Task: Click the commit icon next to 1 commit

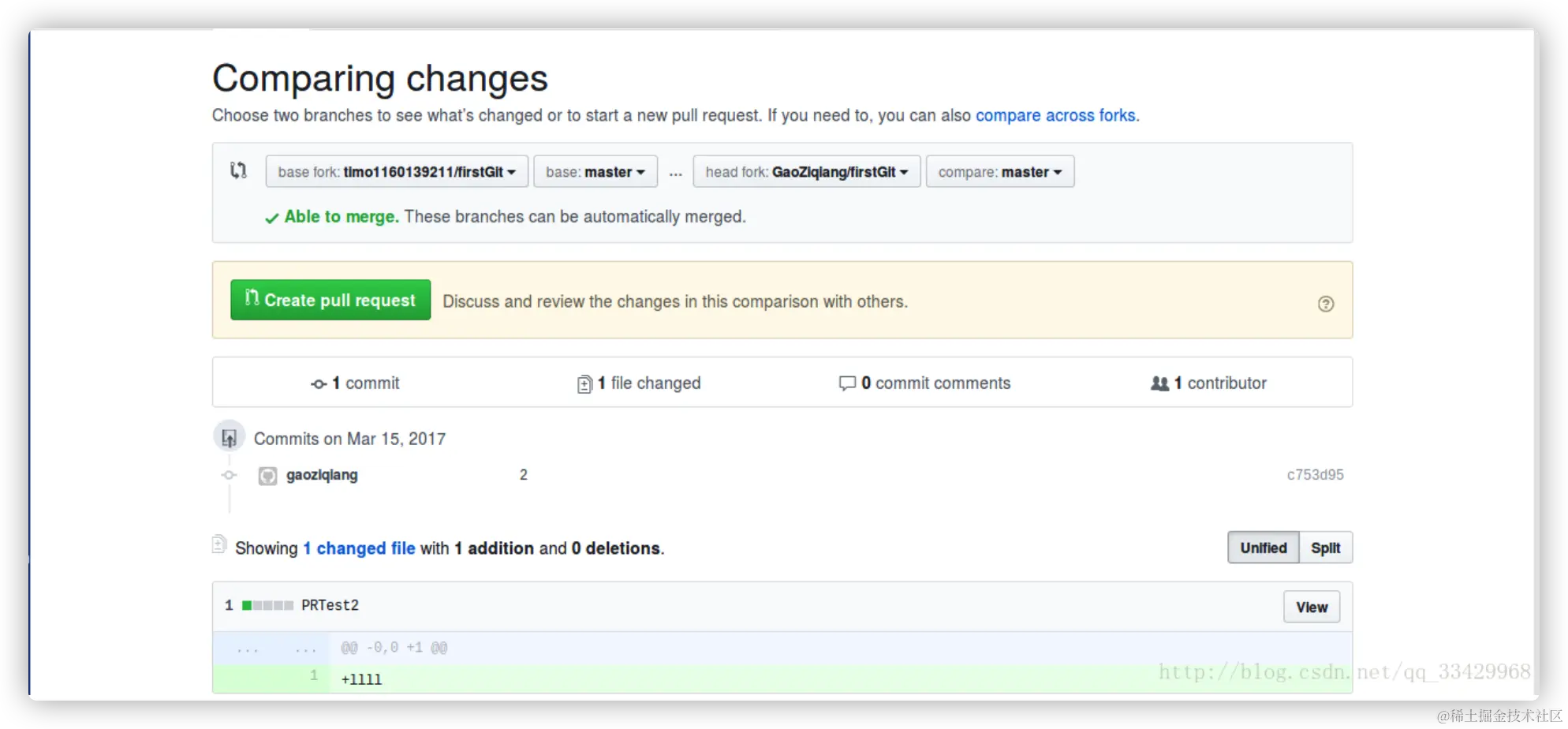Action: point(319,384)
